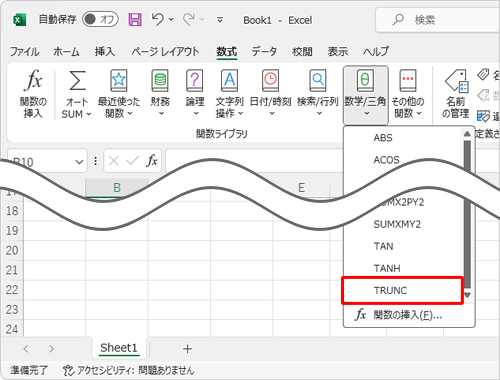The height and width of the screenshot is (380, 500).
Task: Select row 23 header
Action: pyautogui.click(x=12, y=310)
